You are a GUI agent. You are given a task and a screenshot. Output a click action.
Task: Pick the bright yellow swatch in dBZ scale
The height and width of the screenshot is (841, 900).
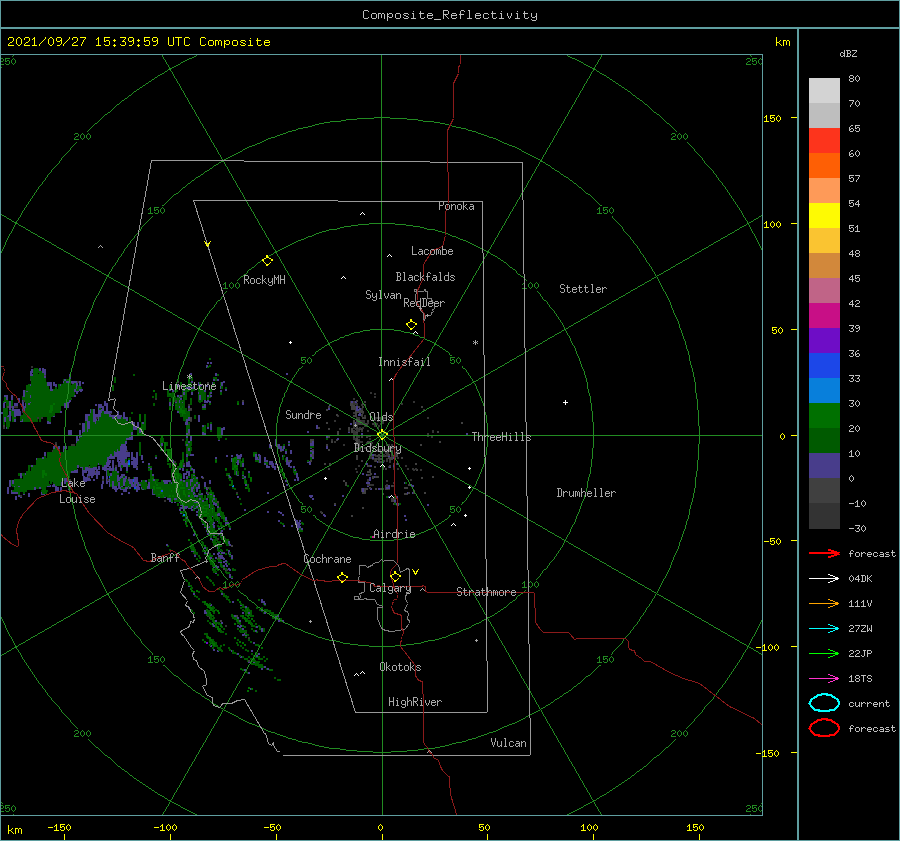click(x=824, y=215)
